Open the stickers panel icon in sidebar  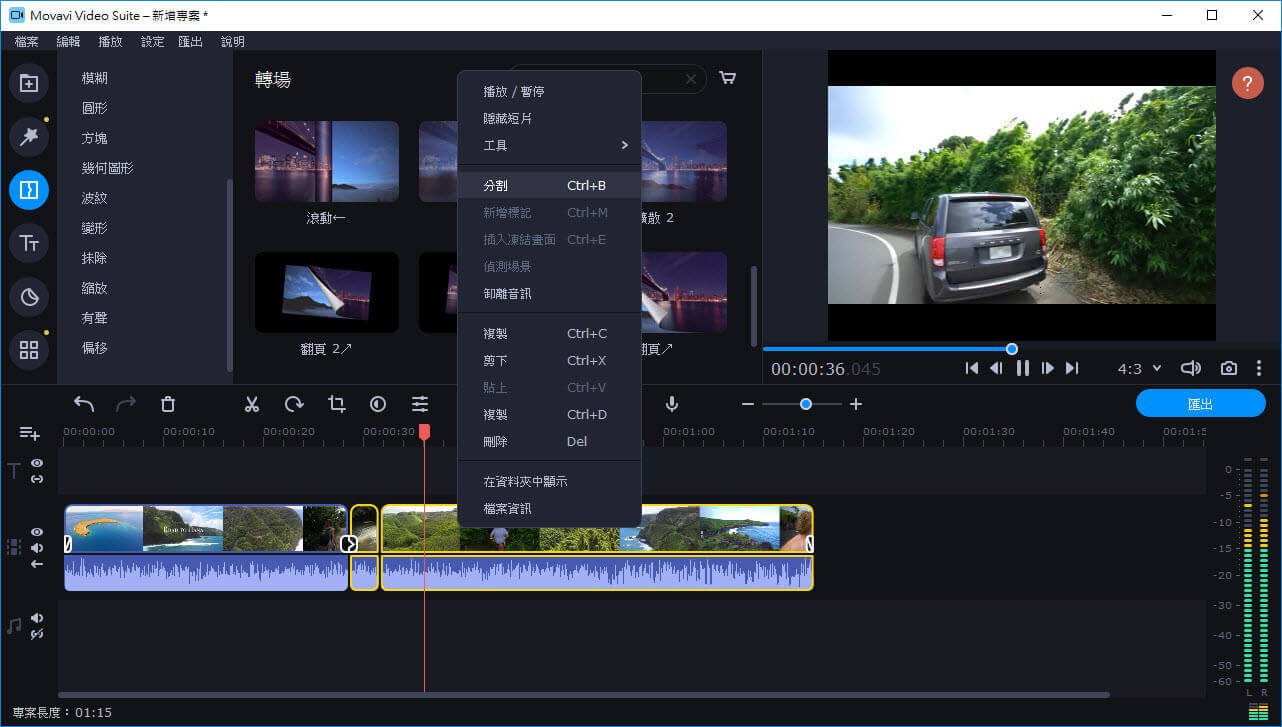[x=29, y=296]
